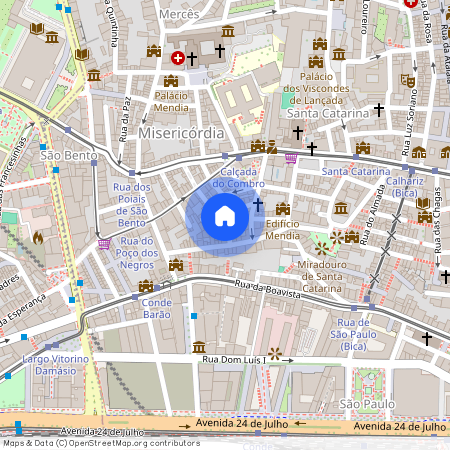Select the São Paulo neighborhood label
Screen dimensions: 450x450
pyautogui.click(x=367, y=404)
